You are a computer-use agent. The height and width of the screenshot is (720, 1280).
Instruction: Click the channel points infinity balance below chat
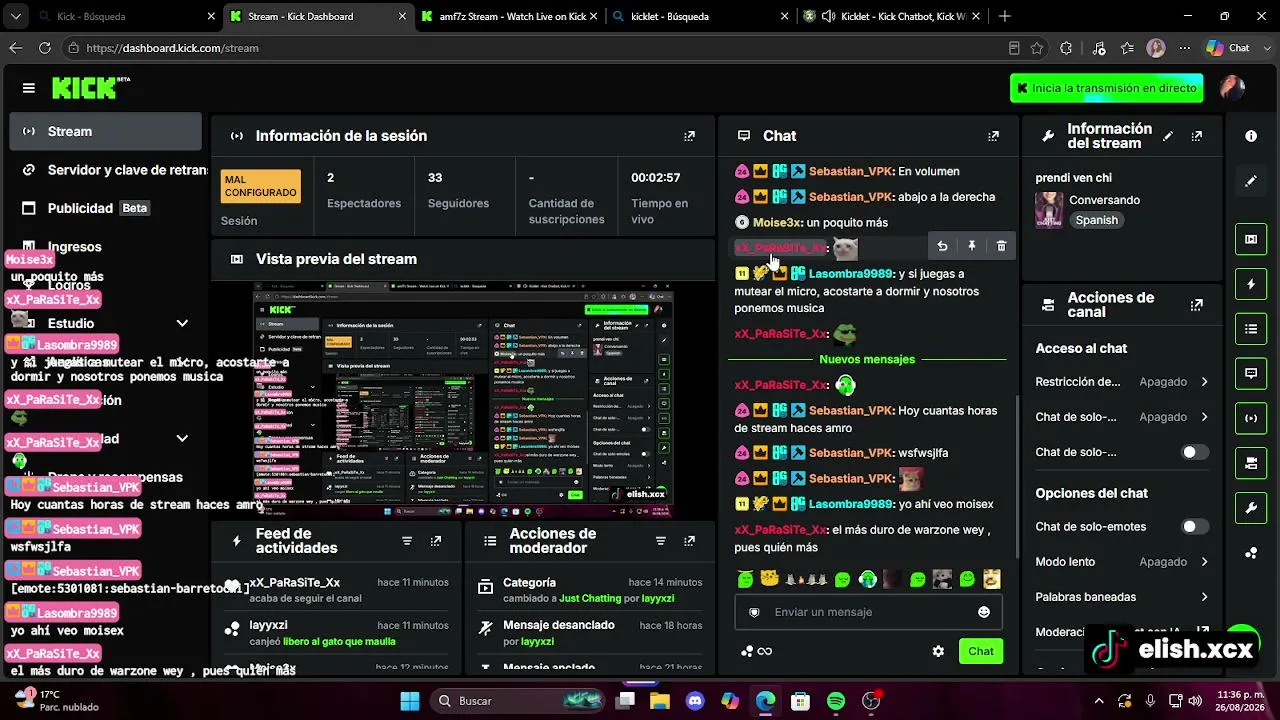click(757, 651)
